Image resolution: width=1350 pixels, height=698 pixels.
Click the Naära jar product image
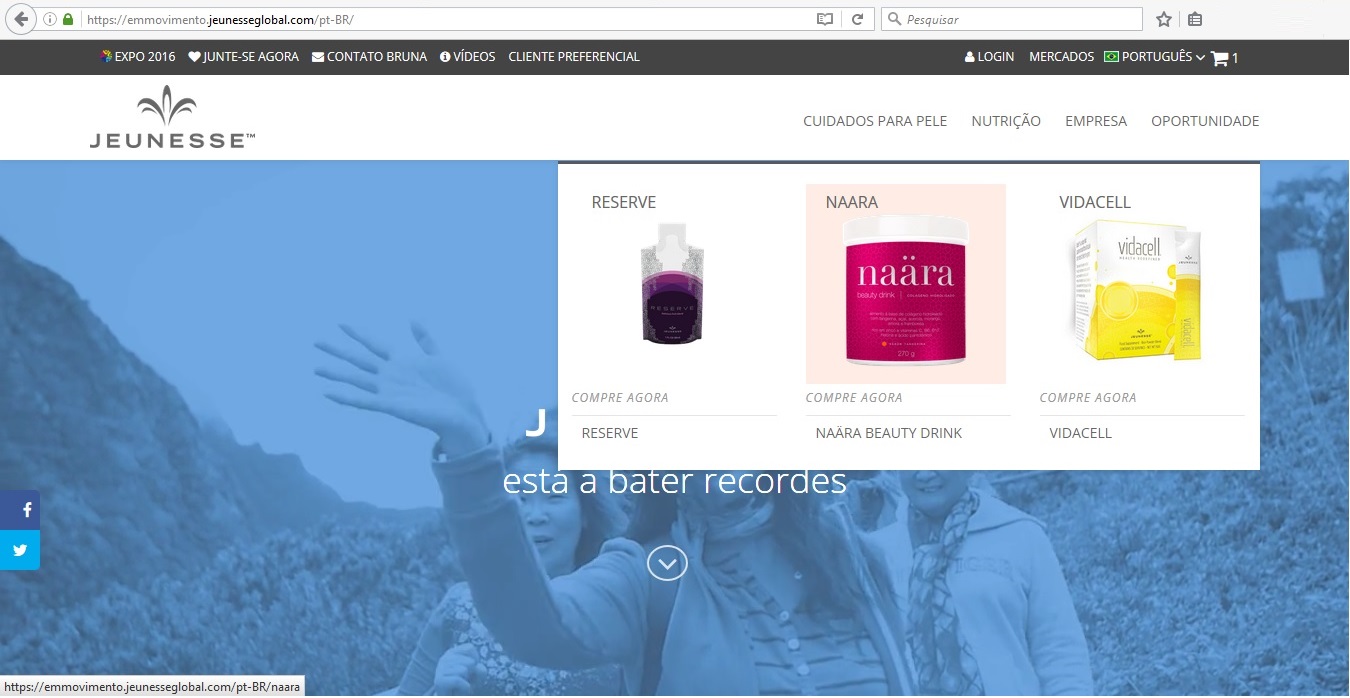tap(906, 292)
